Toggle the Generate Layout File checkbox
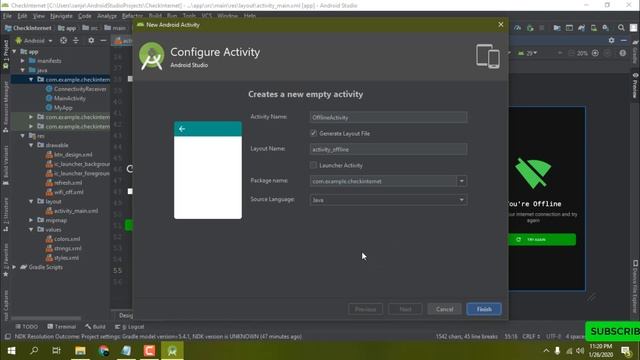640x360 pixels. click(313, 133)
